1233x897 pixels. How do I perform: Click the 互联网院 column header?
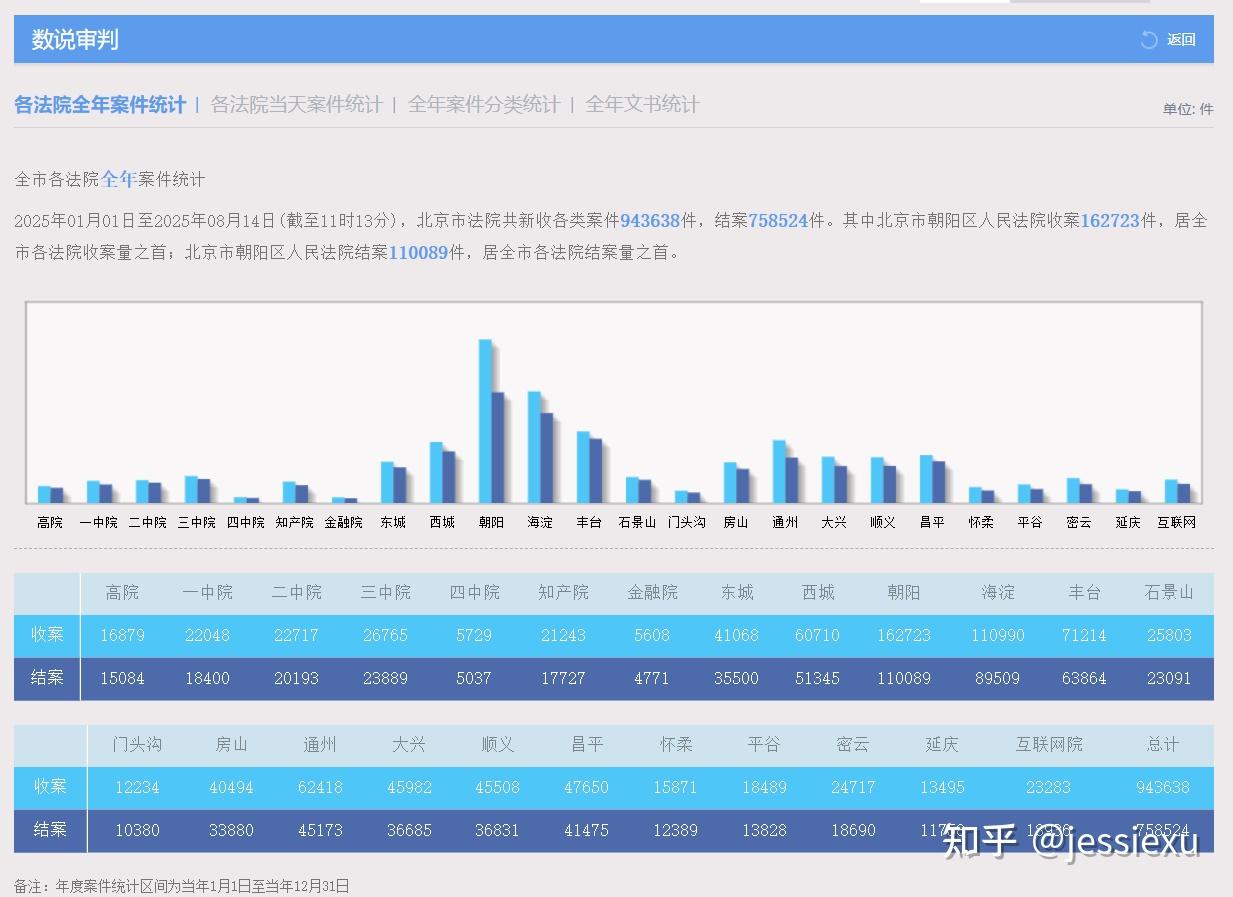tap(1049, 744)
